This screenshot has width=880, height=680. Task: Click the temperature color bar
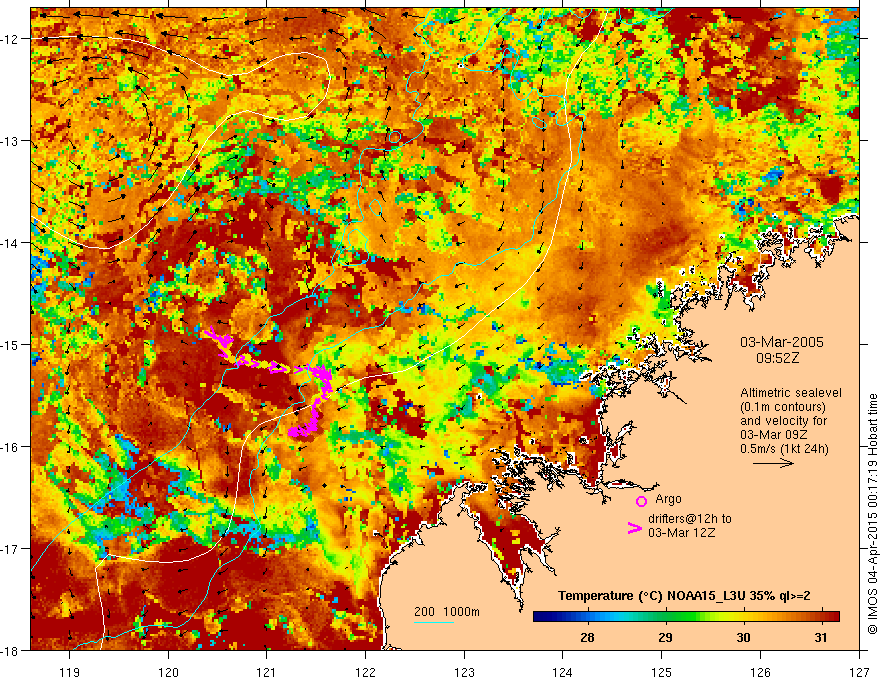(x=686, y=616)
